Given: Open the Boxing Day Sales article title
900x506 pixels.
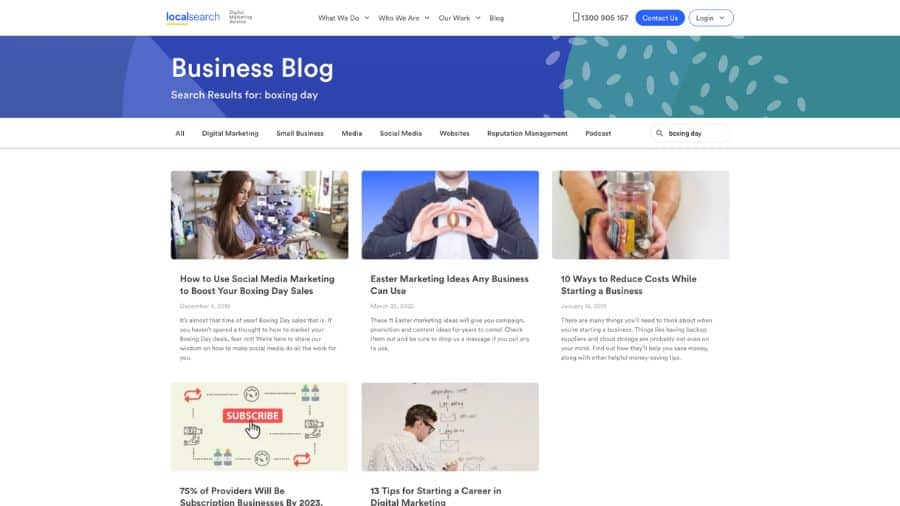Looking at the screenshot, I should (x=257, y=285).
